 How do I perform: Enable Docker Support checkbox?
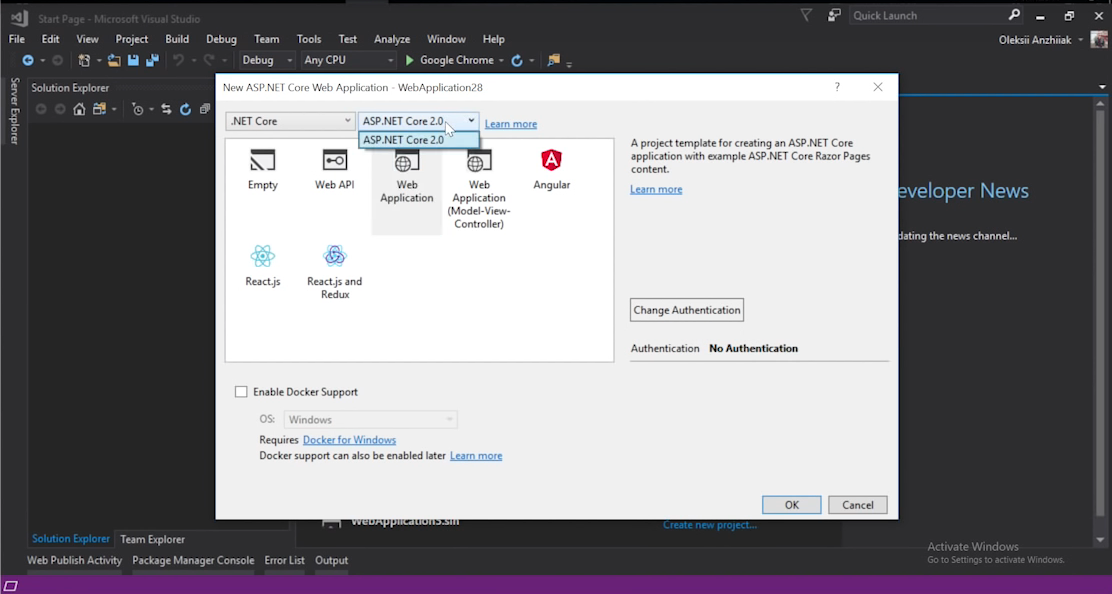coord(241,392)
